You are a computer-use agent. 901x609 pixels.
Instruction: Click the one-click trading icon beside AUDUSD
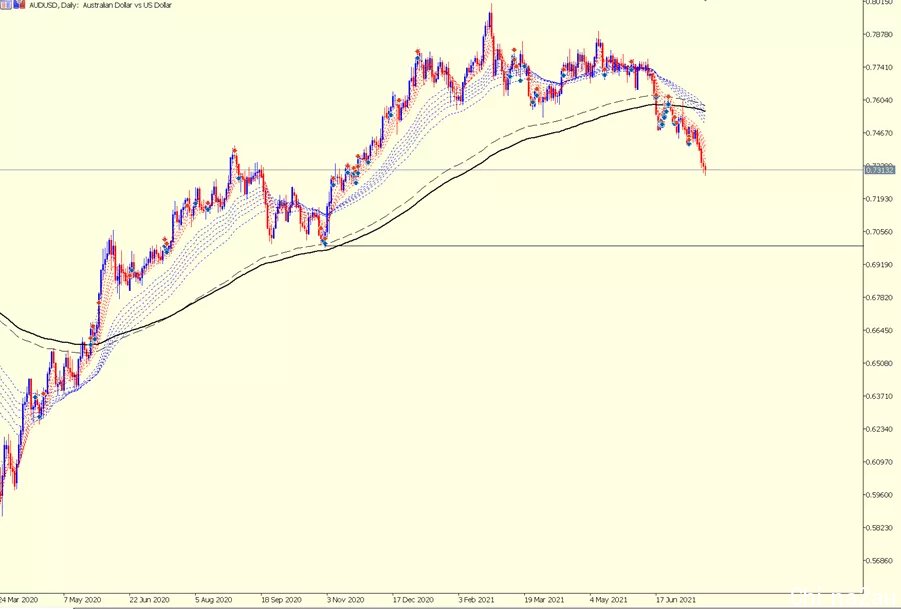[x=5, y=5]
